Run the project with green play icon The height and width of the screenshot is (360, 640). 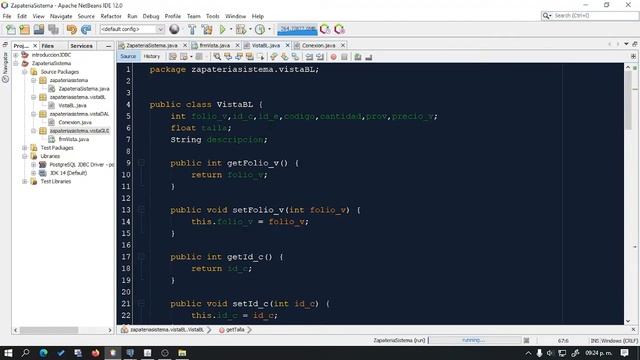(x=222, y=29)
